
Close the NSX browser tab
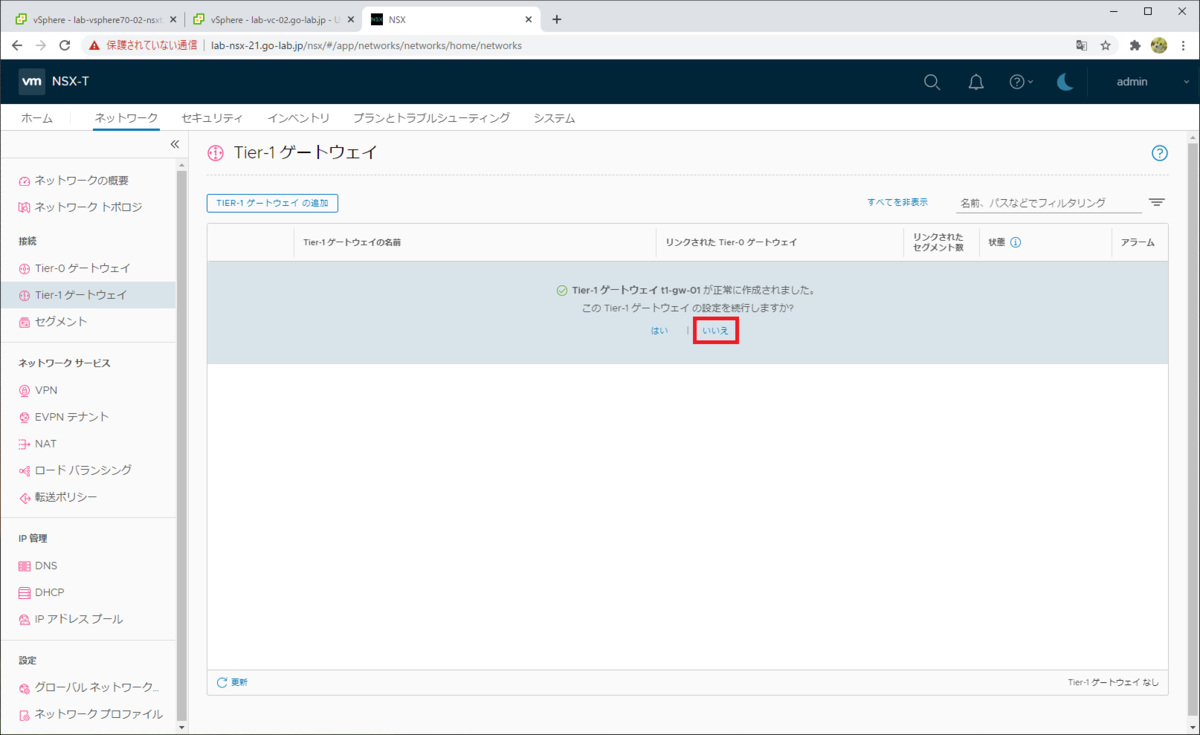(x=528, y=19)
